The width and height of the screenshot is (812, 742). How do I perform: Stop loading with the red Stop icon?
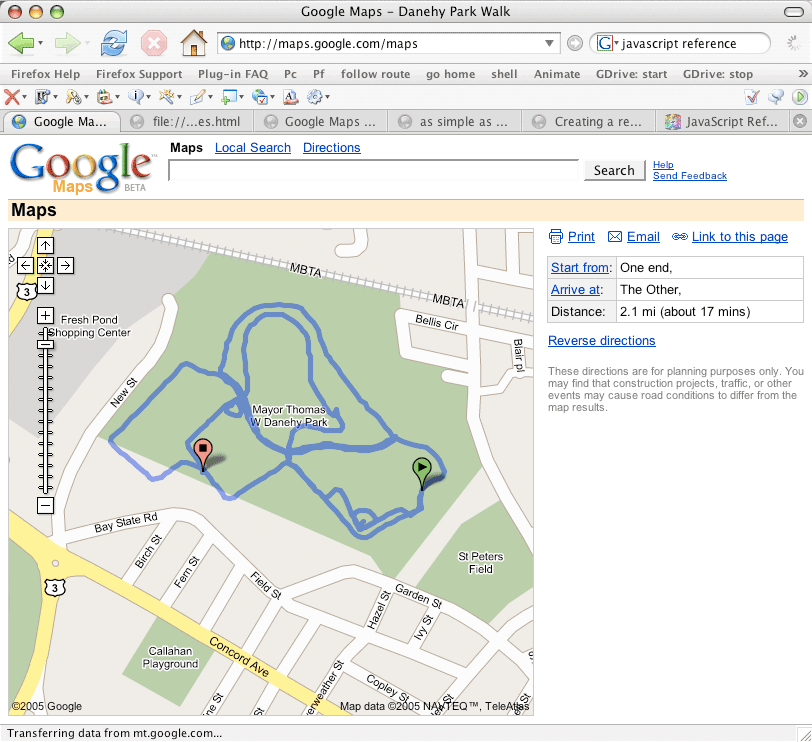coord(154,43)
